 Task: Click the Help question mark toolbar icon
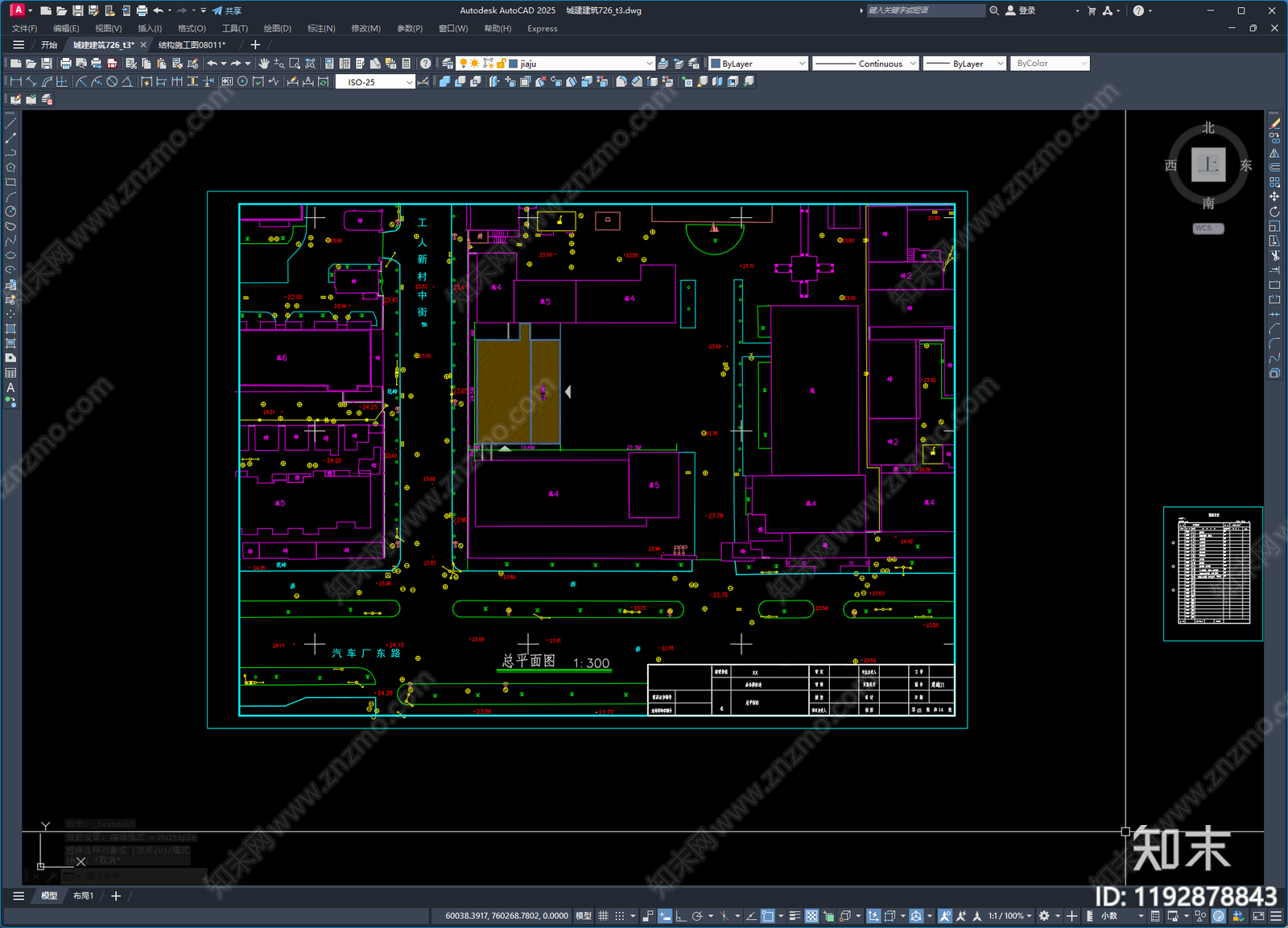click(425, 64)
